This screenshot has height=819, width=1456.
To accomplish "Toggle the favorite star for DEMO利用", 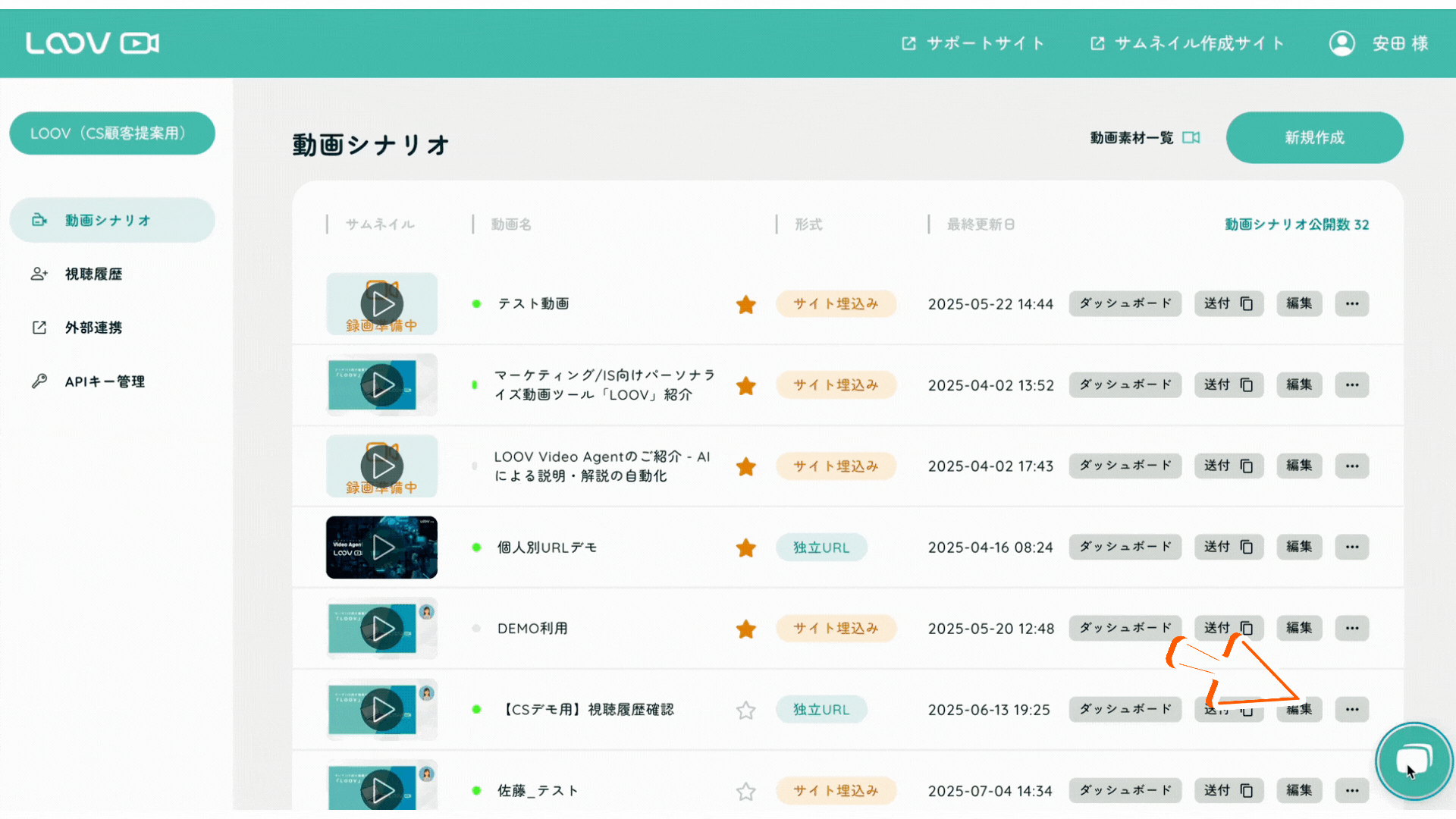I will tap(746, 629).
